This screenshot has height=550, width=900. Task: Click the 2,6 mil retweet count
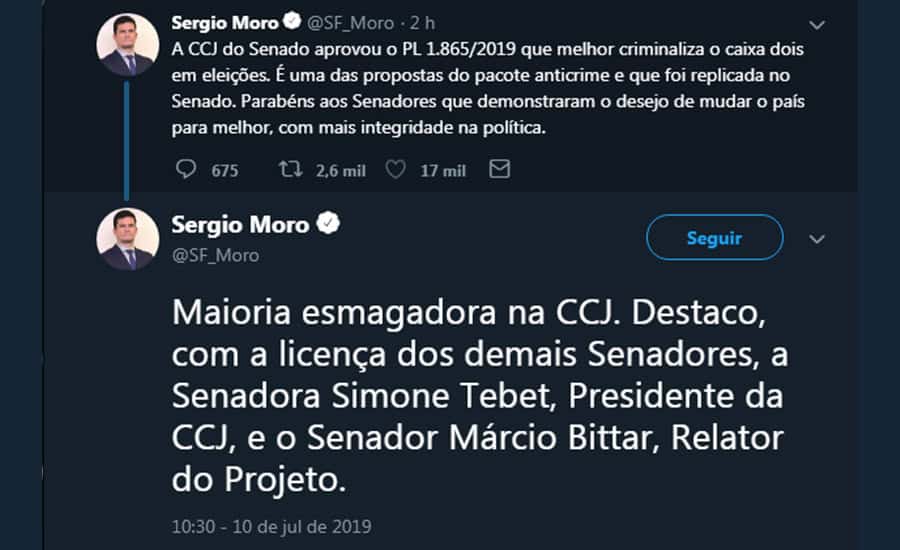click(x=340, y=171)
